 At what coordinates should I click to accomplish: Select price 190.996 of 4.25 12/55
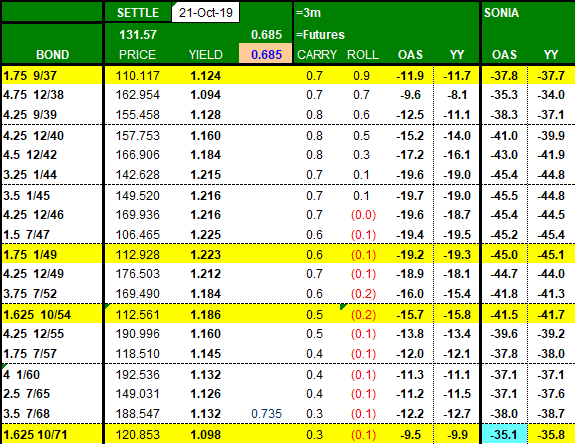[138, 334]
